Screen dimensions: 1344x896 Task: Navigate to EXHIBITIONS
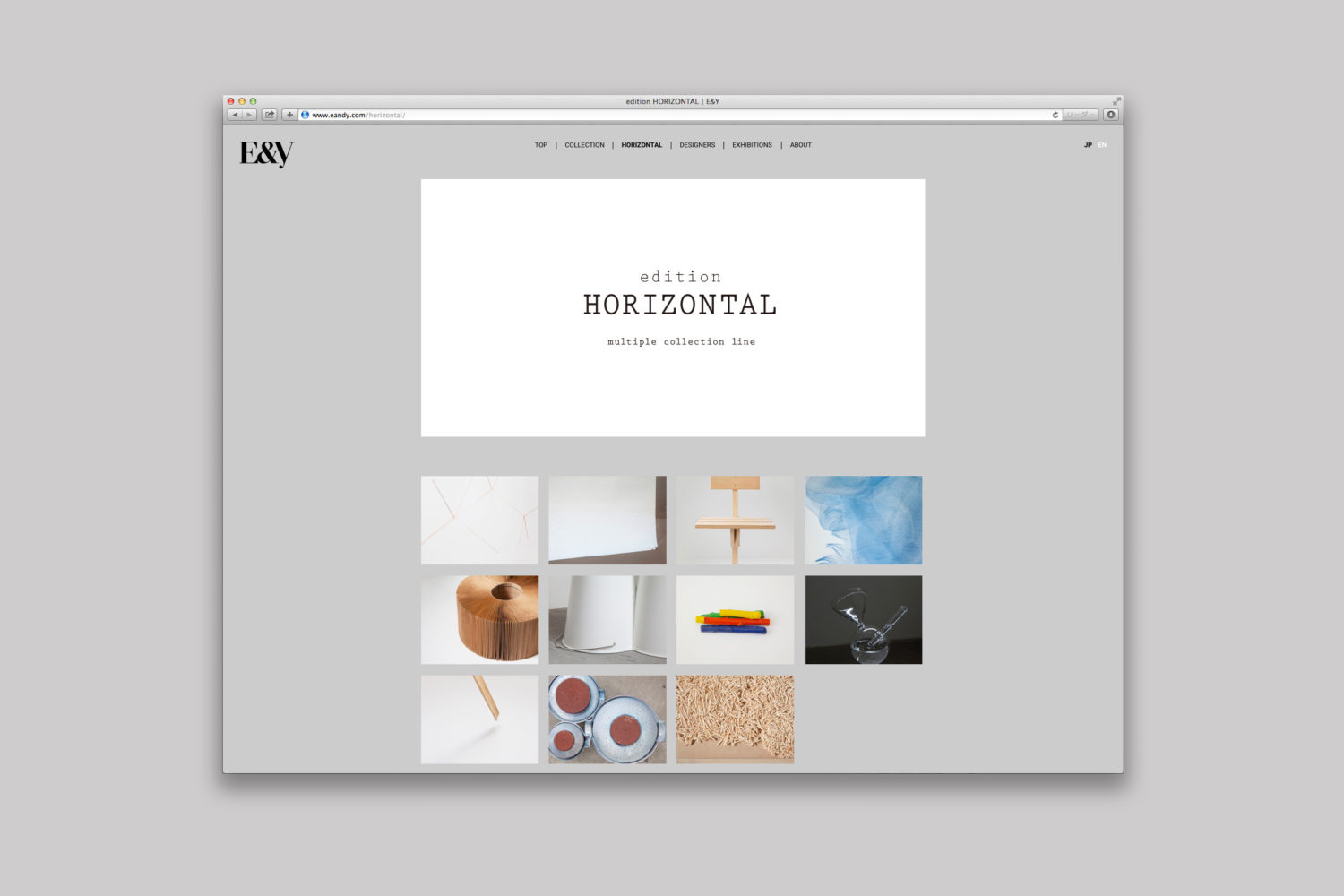tap(752, 145)
